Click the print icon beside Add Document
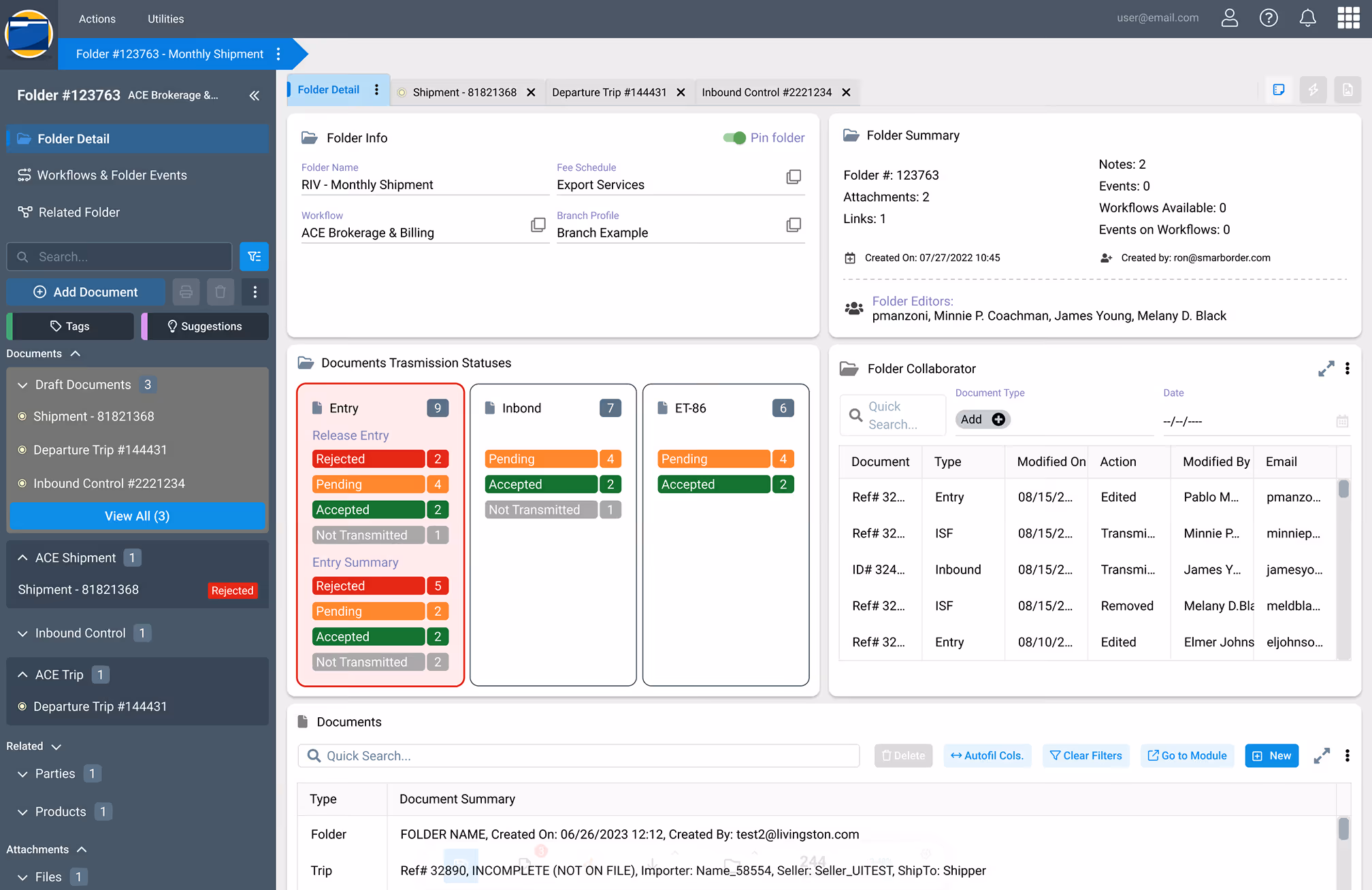The height and width of the screenshot is (890, 1372). tap(186, 292)
